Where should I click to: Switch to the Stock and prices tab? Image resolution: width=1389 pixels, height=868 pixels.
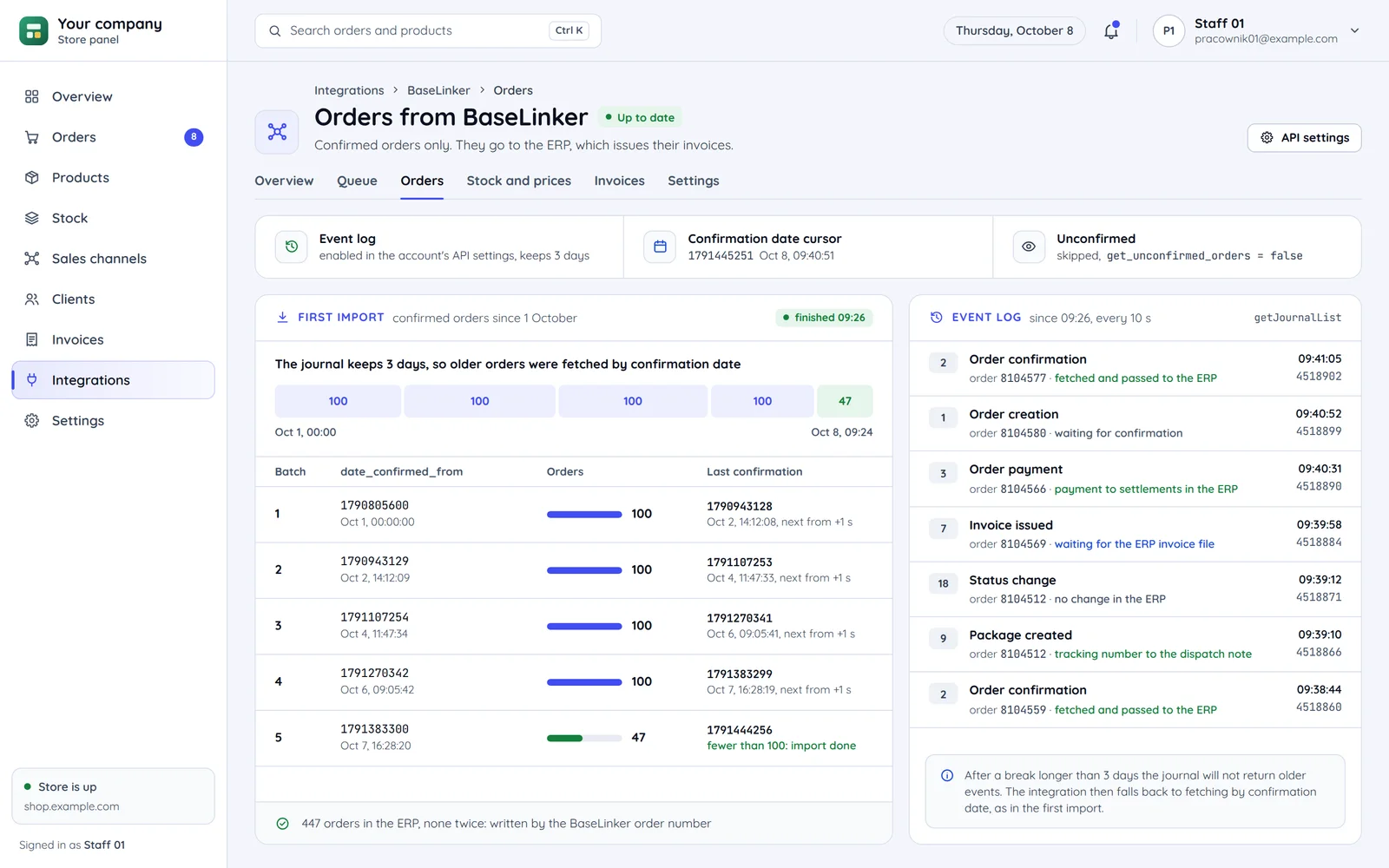[518, 181]
